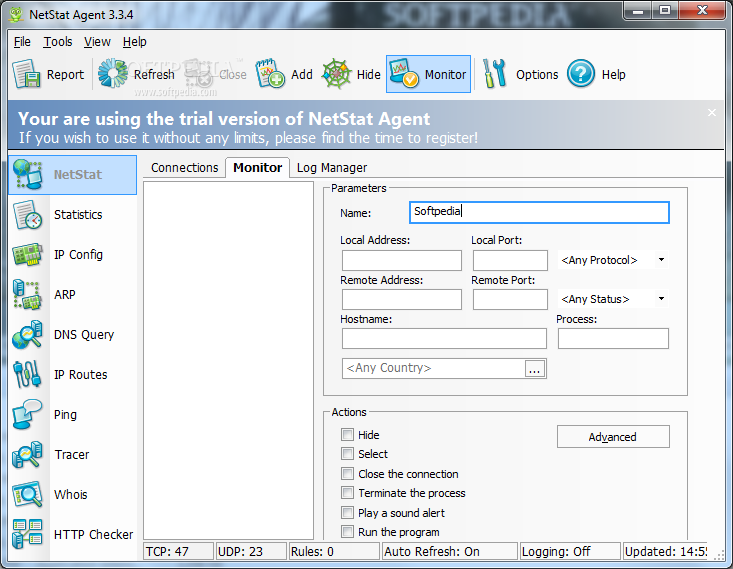
Task: Open country picker ellipsis button
Action: [535, 368]
